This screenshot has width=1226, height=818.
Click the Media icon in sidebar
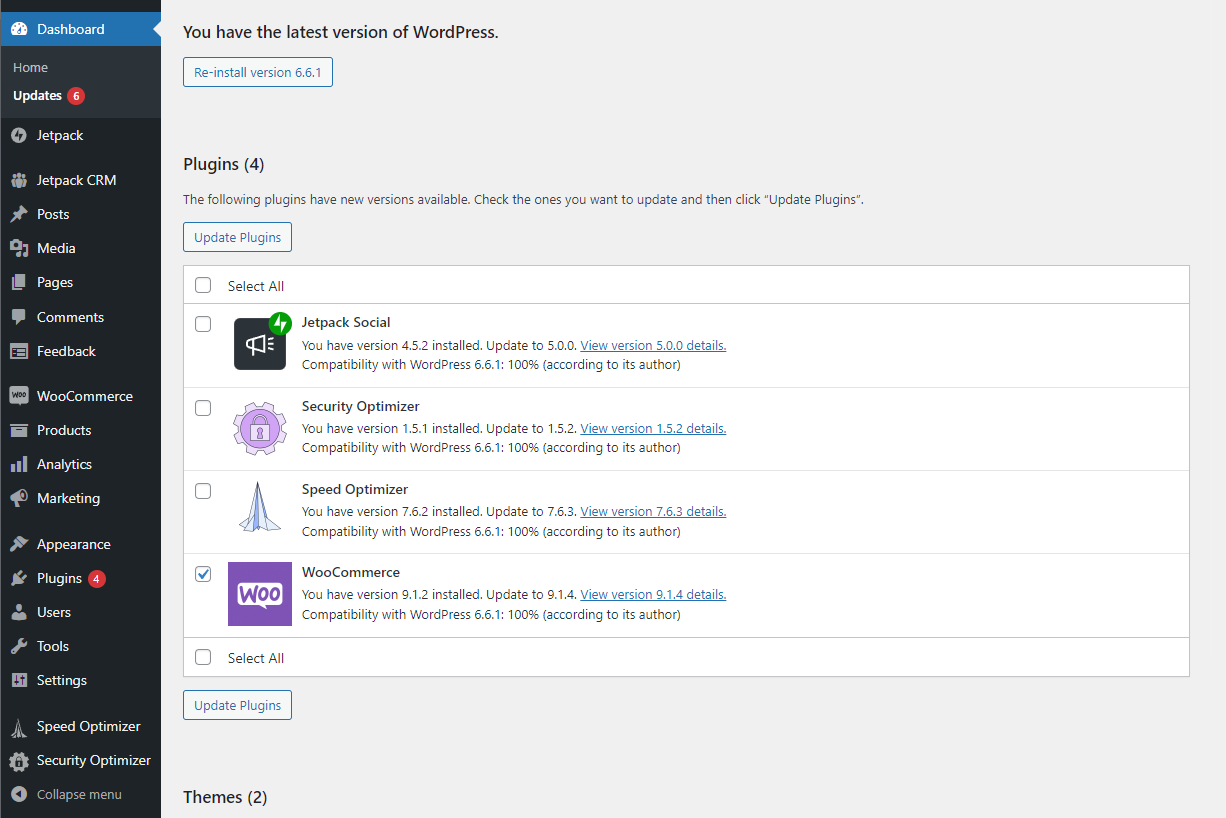tap(19, 248)
